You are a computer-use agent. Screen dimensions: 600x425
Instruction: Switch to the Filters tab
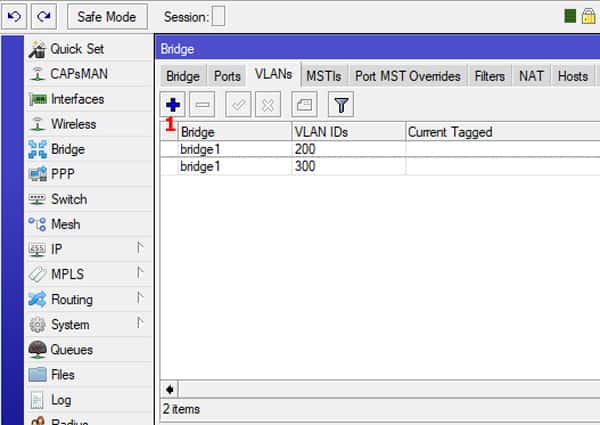(489, 76)
